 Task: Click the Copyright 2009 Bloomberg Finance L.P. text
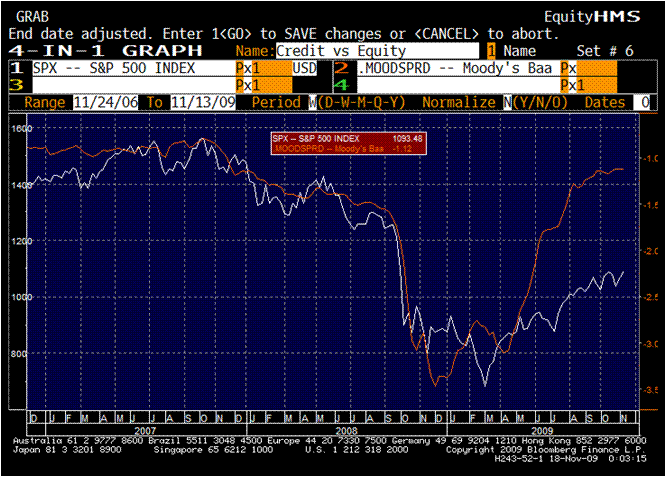(546, 450)
